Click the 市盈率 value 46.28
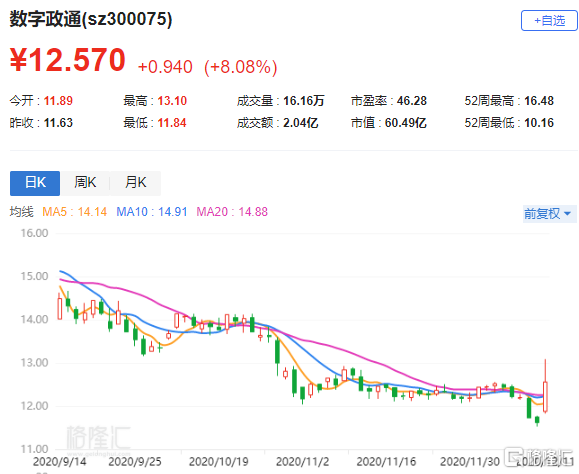Image resolution: width=579 pixels, height=474 pixels. pyautogui.click(x=412, y=101)
